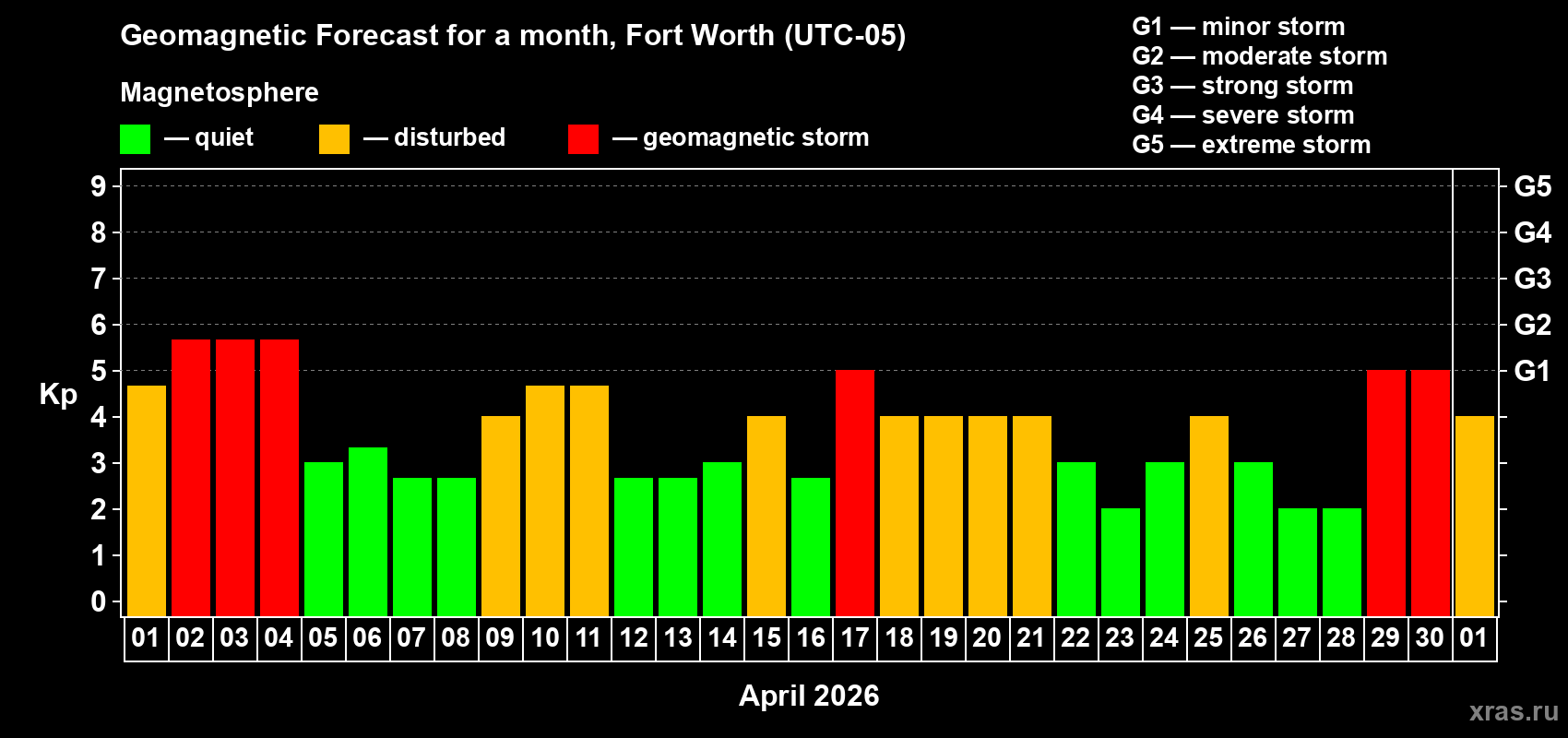Click the G2 label on the right axis
Image resolution: width=1568 pixels, height=738 pixels.
[1533, 325]
